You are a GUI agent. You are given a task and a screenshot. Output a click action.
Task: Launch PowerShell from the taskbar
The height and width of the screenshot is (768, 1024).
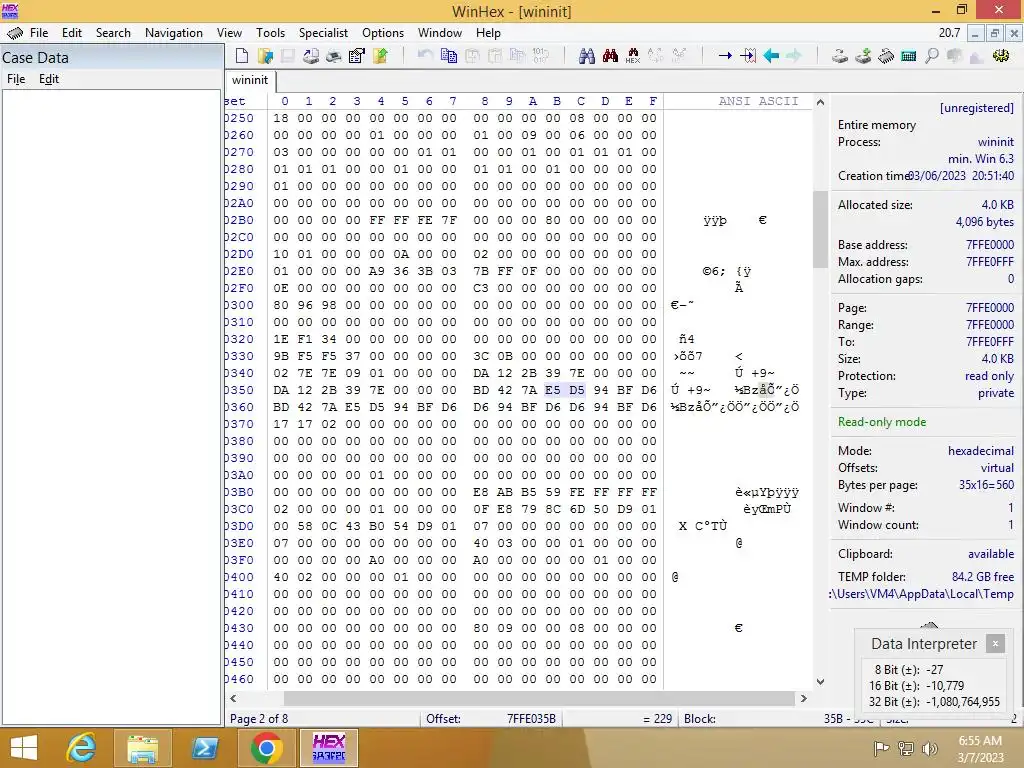coord(204,748)
